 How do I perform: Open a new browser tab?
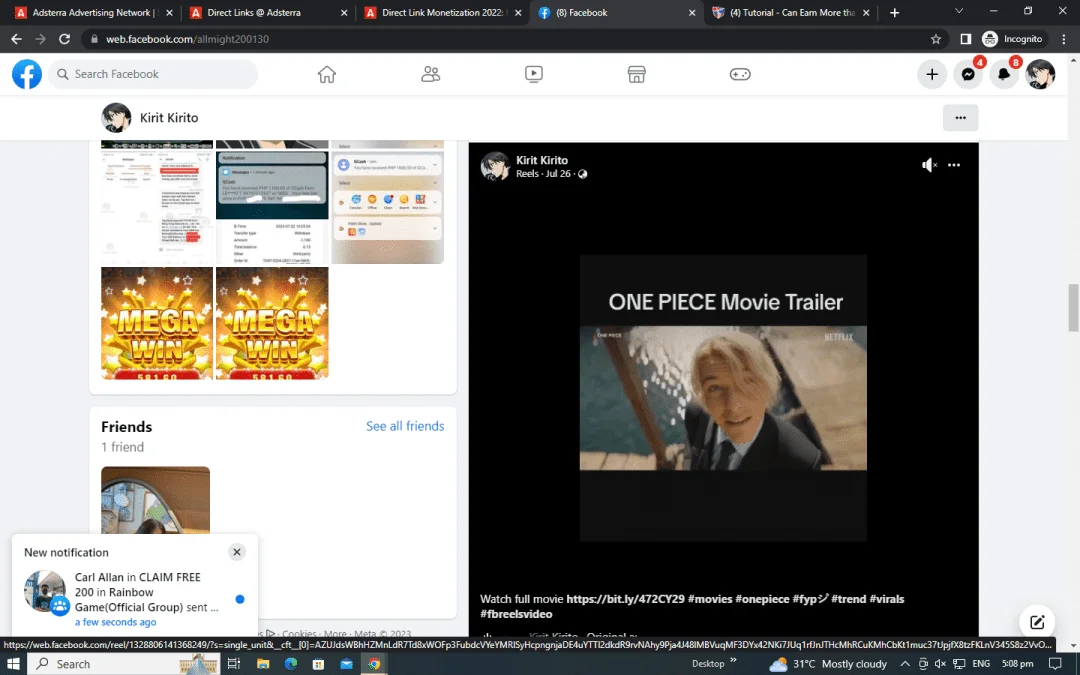click(894, 12)
